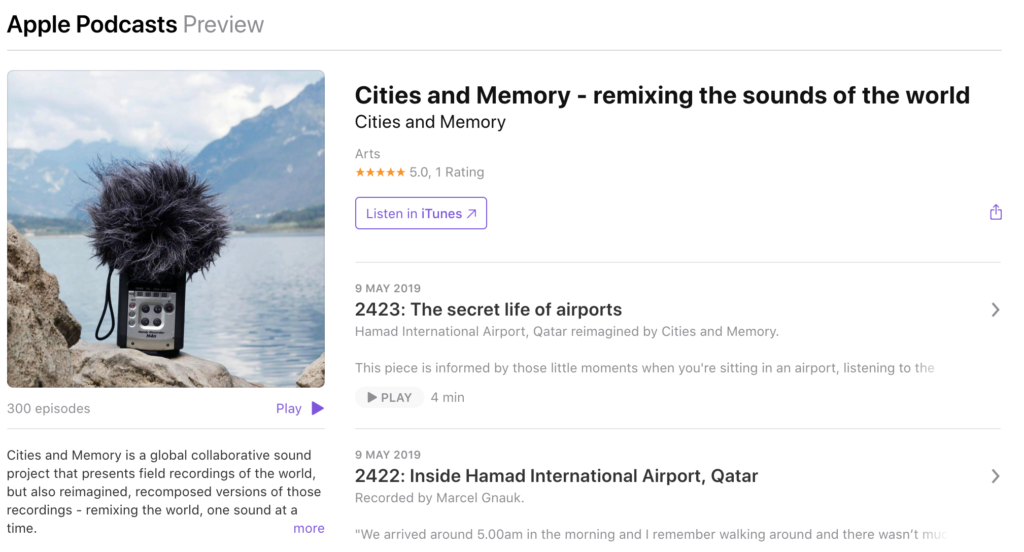Play episode 2423 using PLAY button
This screenshot has width=1024, height=552.
point(389,397)
